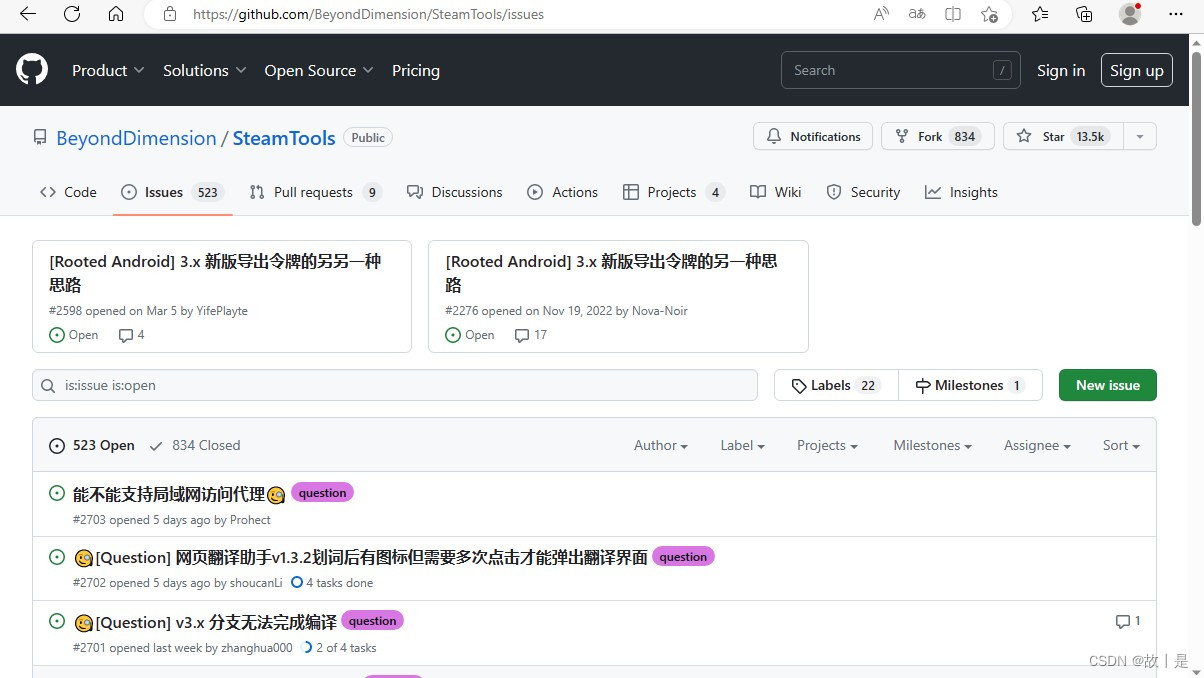Open browser collections icon
Screen dimensions: 1204x678
[x=1084, y=14]
